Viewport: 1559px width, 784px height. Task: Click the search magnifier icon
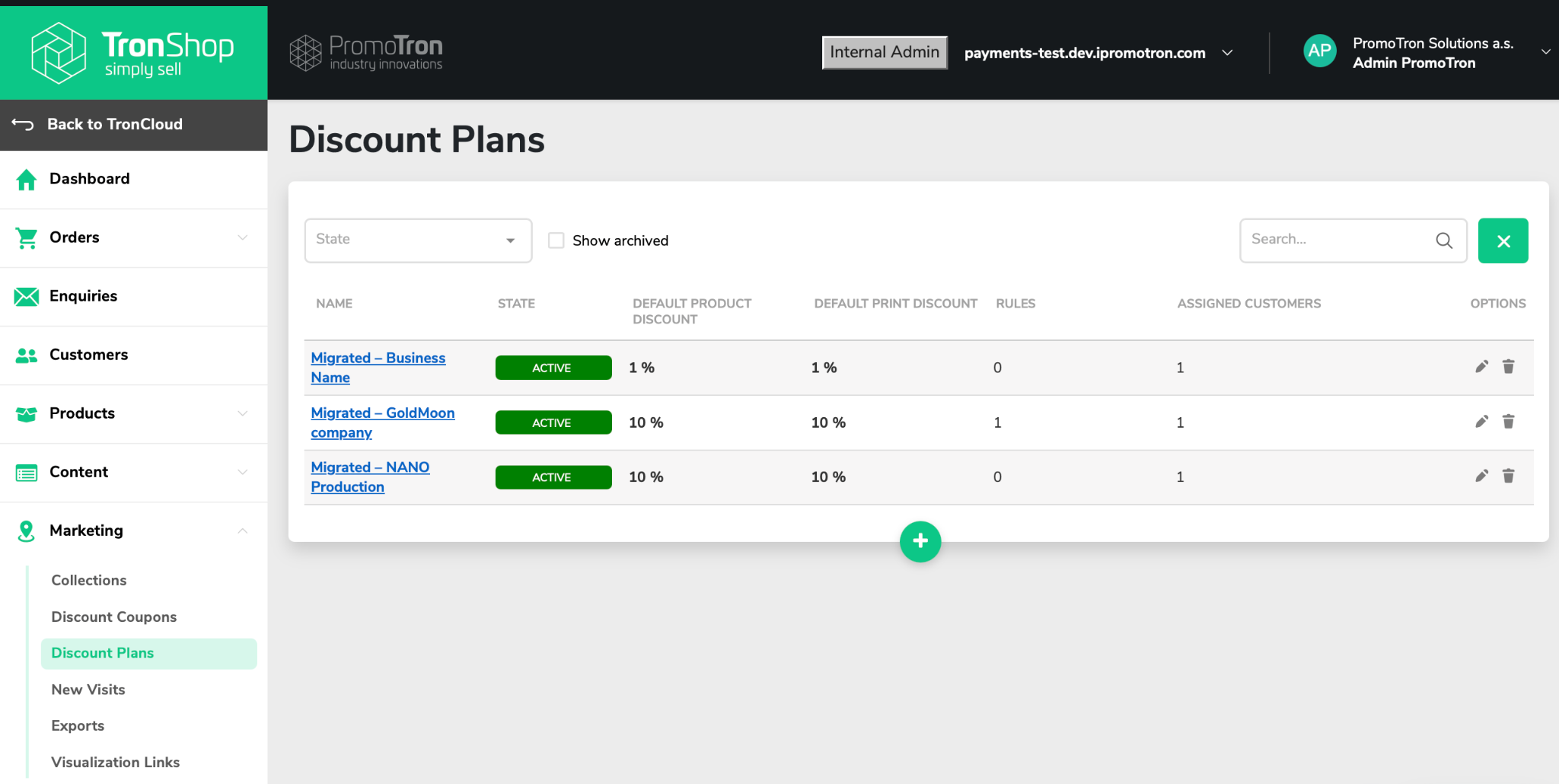pyautogui.click(x=1444, y=241)
